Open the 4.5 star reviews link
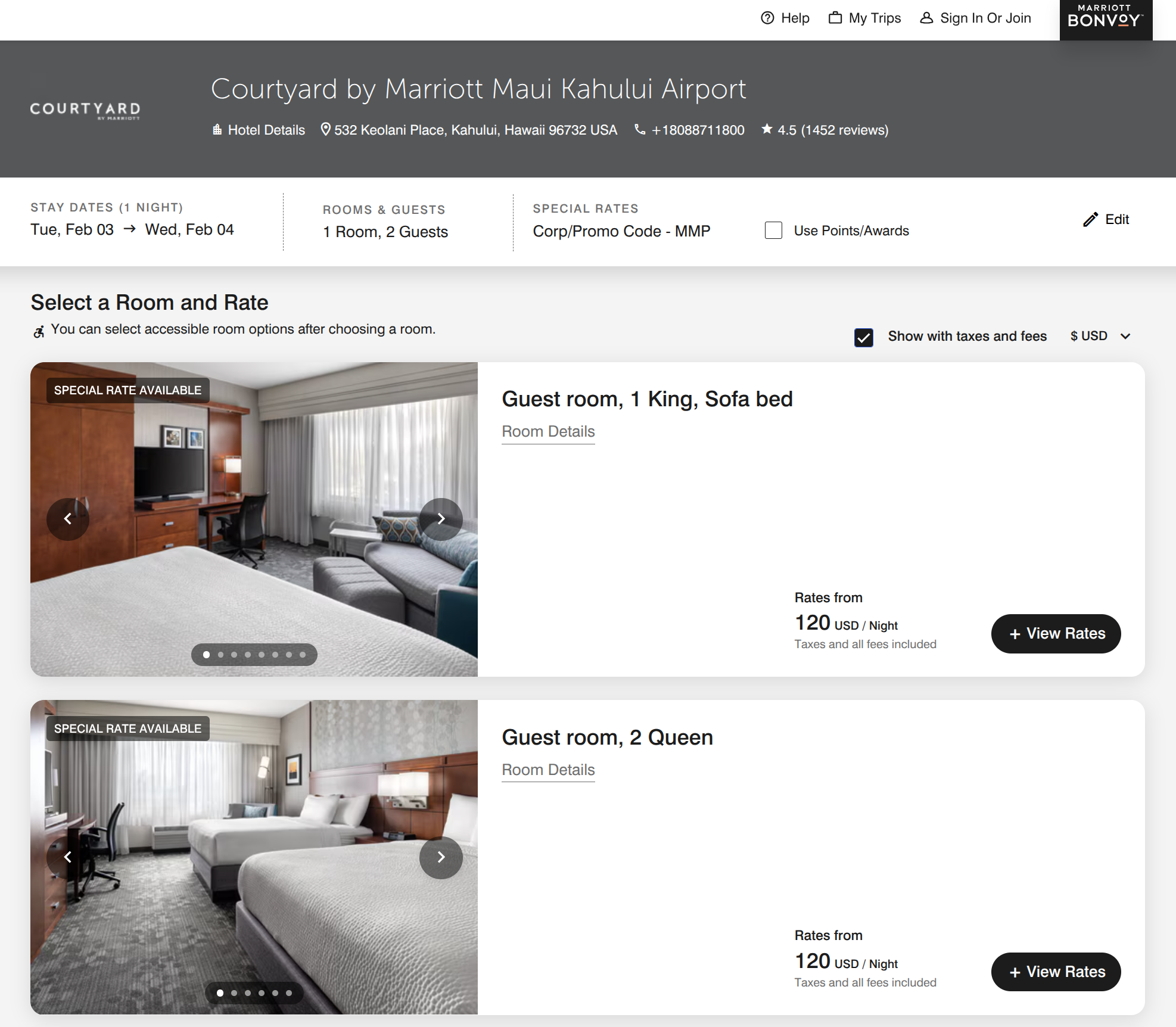Image resolution: width=1176 pixels, height=1027 pixels. point(825,130)
